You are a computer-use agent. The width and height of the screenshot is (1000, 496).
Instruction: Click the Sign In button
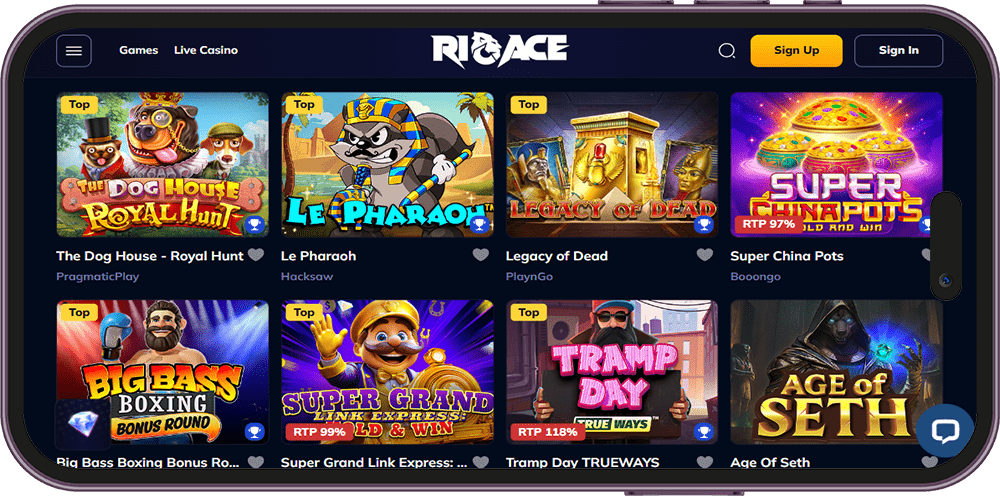(x=899, y=51)
